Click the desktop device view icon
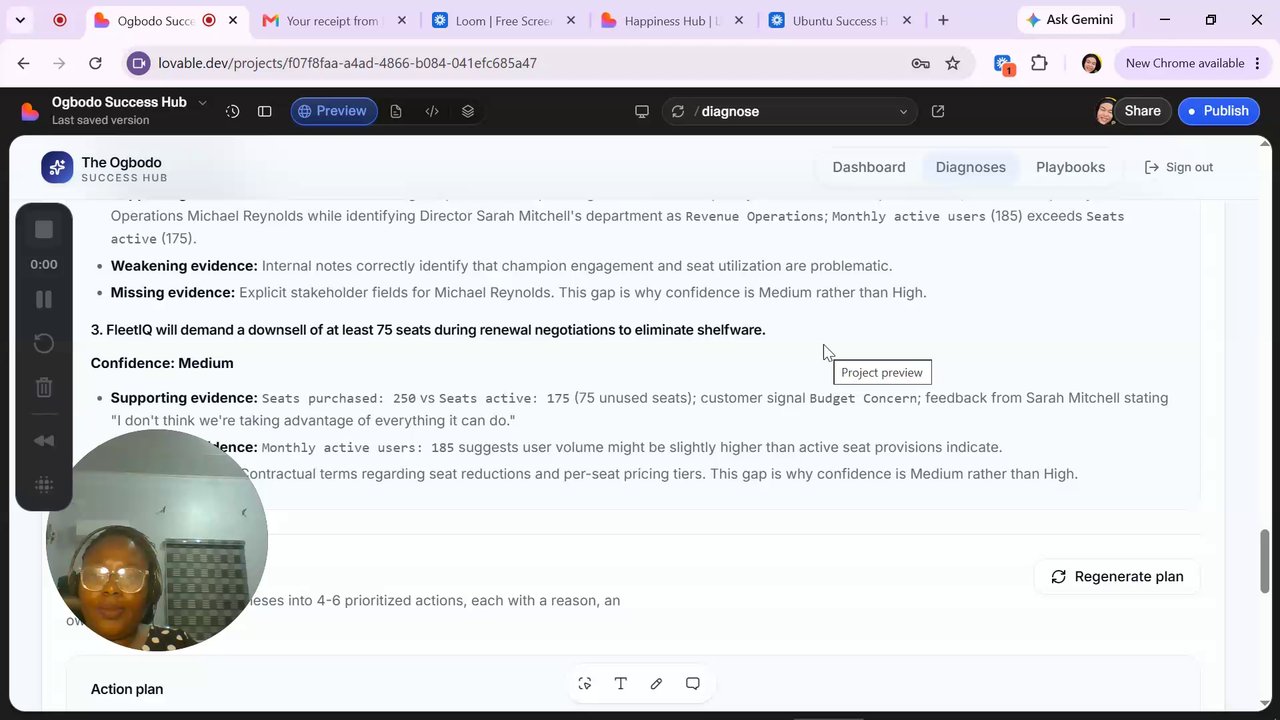The height and width of the screenshot is (720, 1280). [x=642, y=111]
